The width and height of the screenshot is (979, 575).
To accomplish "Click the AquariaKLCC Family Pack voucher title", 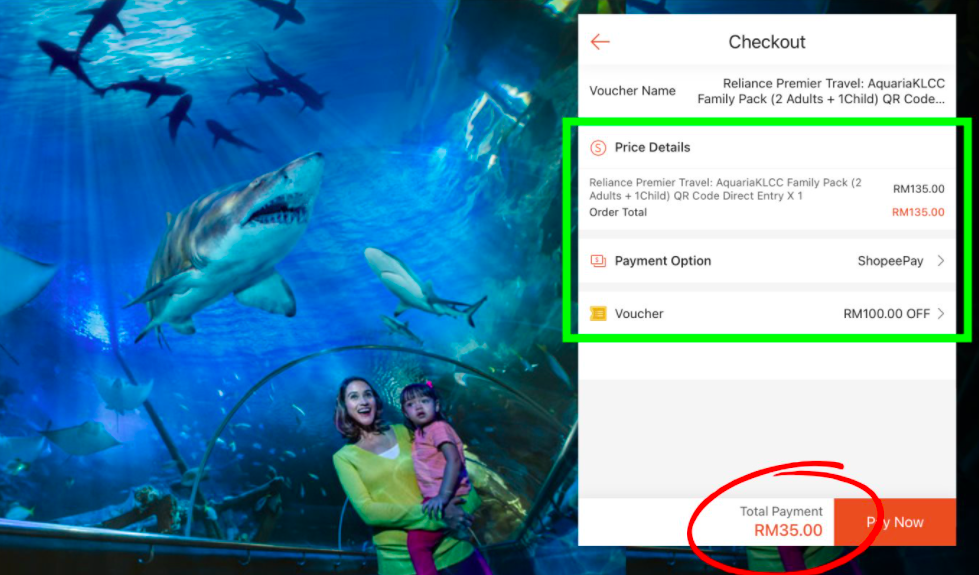I will point(821,91).
